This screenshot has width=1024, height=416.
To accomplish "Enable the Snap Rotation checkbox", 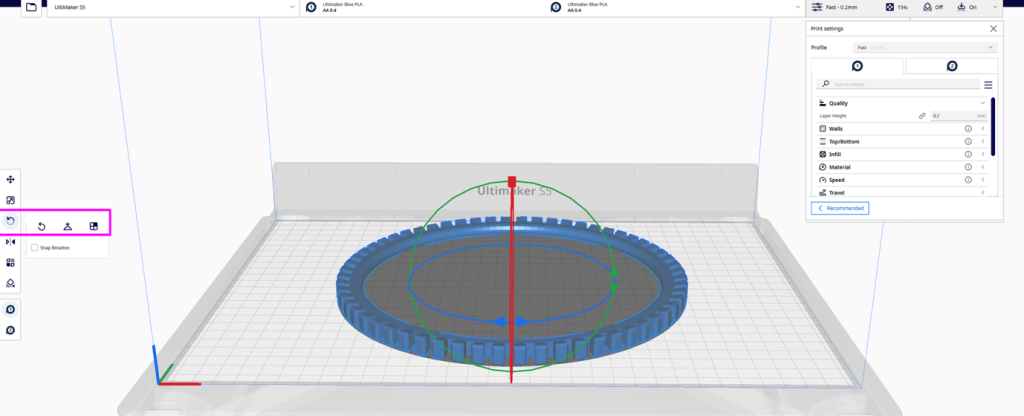I will tap(35, 248).
